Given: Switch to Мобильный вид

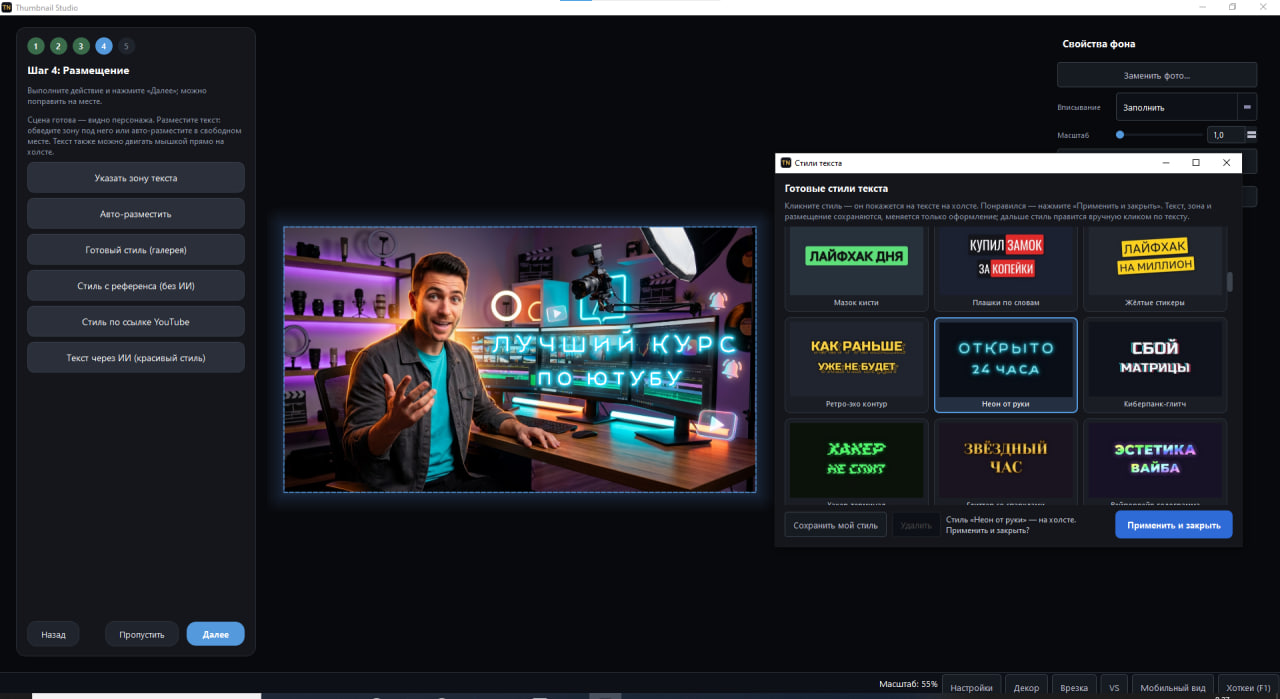Looking at the screenshot, I should click(x=1172, y=687).
